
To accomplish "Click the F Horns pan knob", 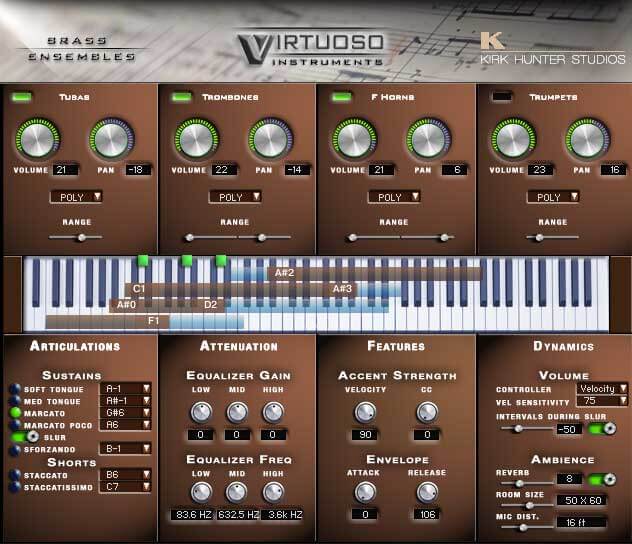I will (428, 139).
